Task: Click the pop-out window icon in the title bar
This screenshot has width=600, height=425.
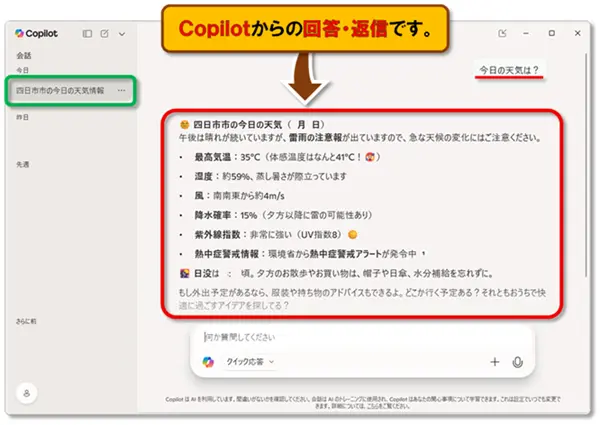Action: pos(502,33)
